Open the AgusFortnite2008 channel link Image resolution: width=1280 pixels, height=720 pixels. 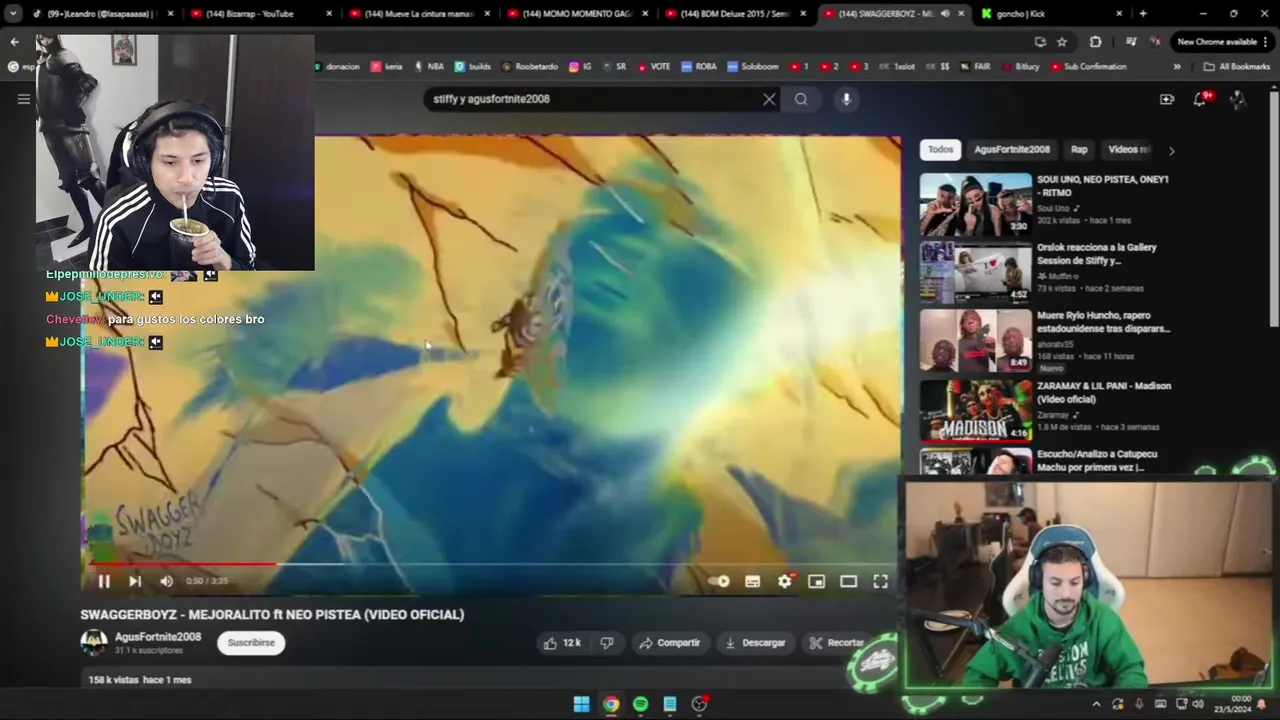pos(158,637)
